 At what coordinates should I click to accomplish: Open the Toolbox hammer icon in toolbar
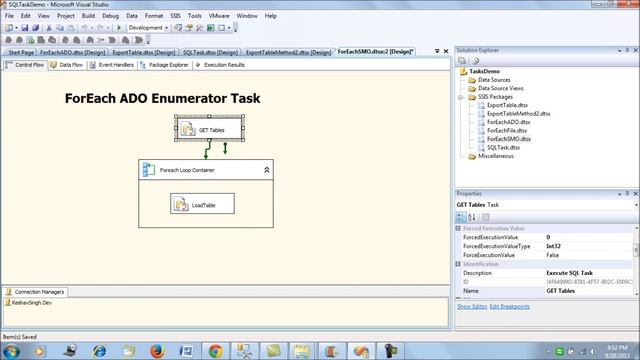(x=200, y=28)
